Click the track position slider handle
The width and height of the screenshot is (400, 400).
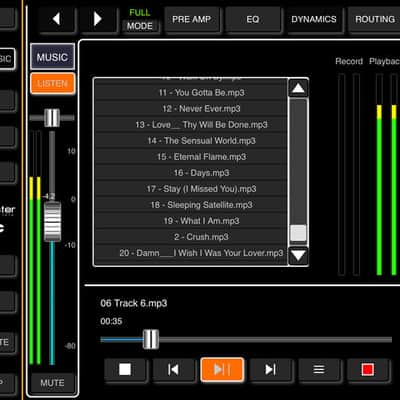(x=151, y=339)
